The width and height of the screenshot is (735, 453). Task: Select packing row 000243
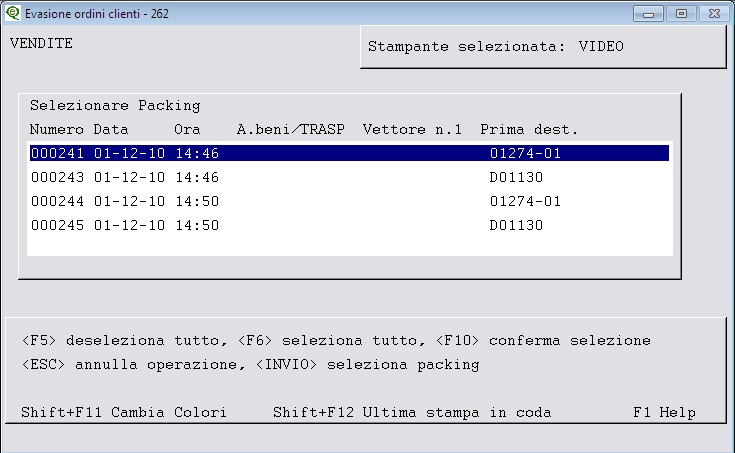pyautogui.click(x=349, y=177)
